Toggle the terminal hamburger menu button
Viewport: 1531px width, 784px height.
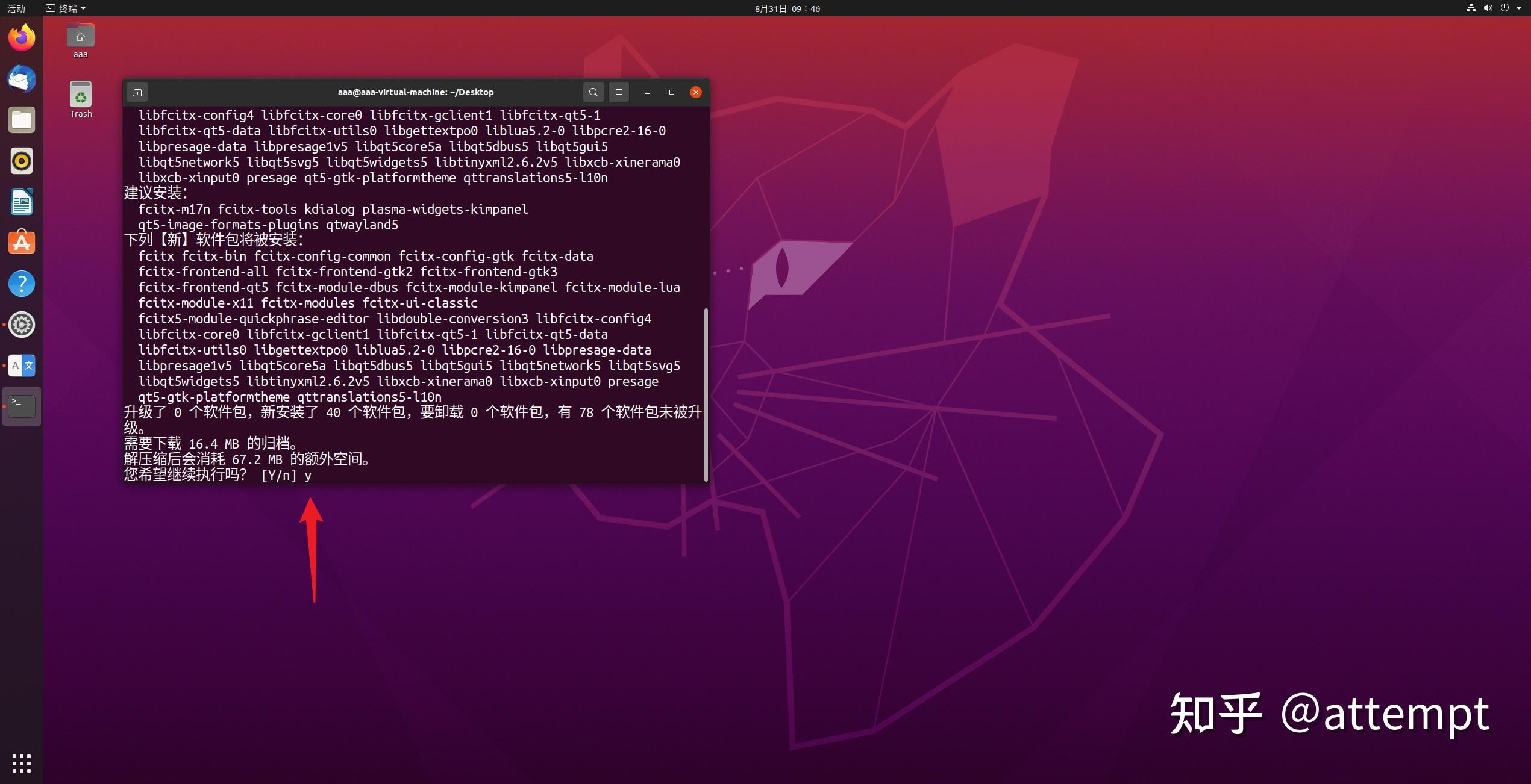pyautogui.click(x=618, y=91)
